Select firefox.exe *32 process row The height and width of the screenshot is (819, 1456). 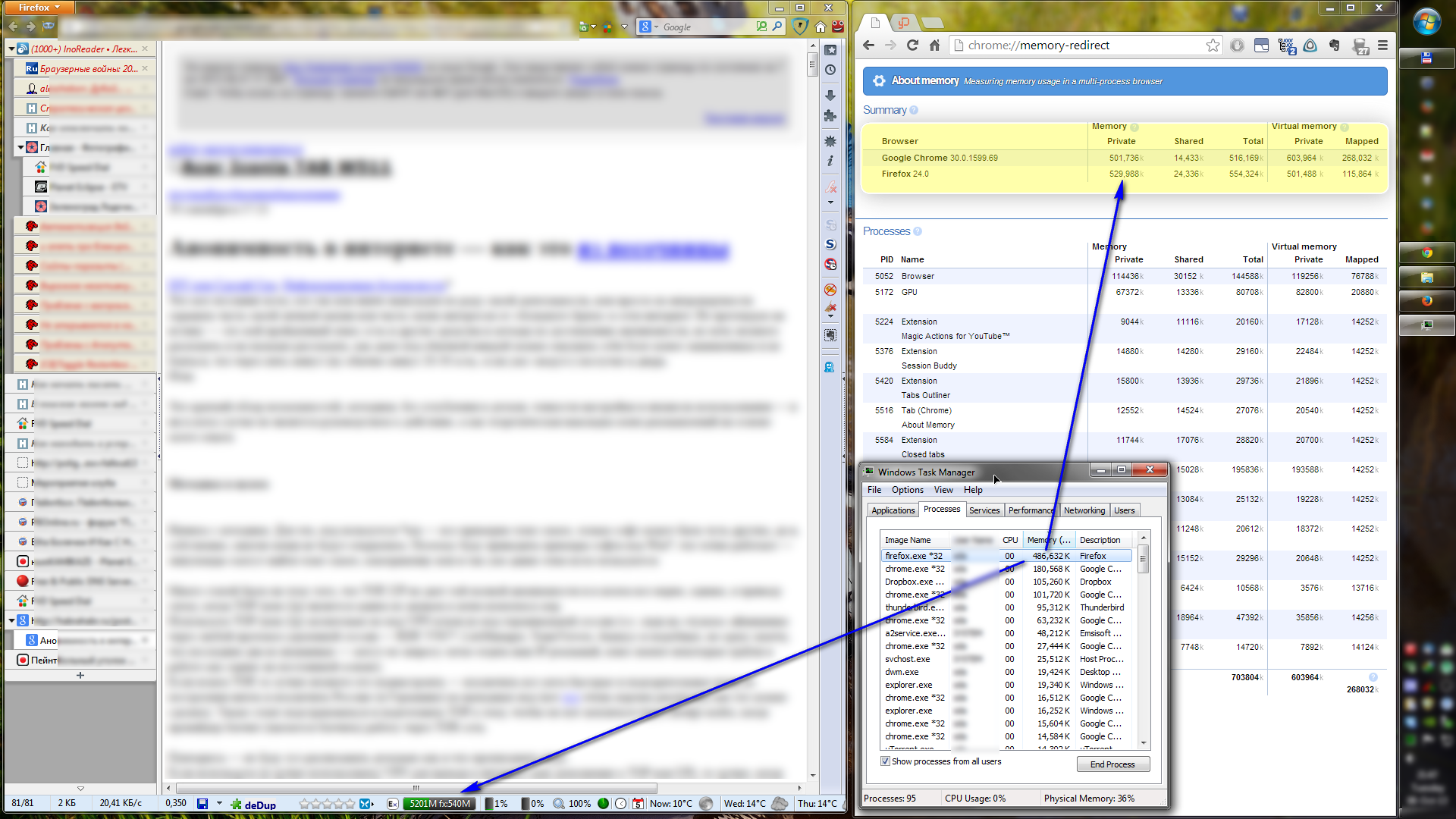(x=1006, y=556)
